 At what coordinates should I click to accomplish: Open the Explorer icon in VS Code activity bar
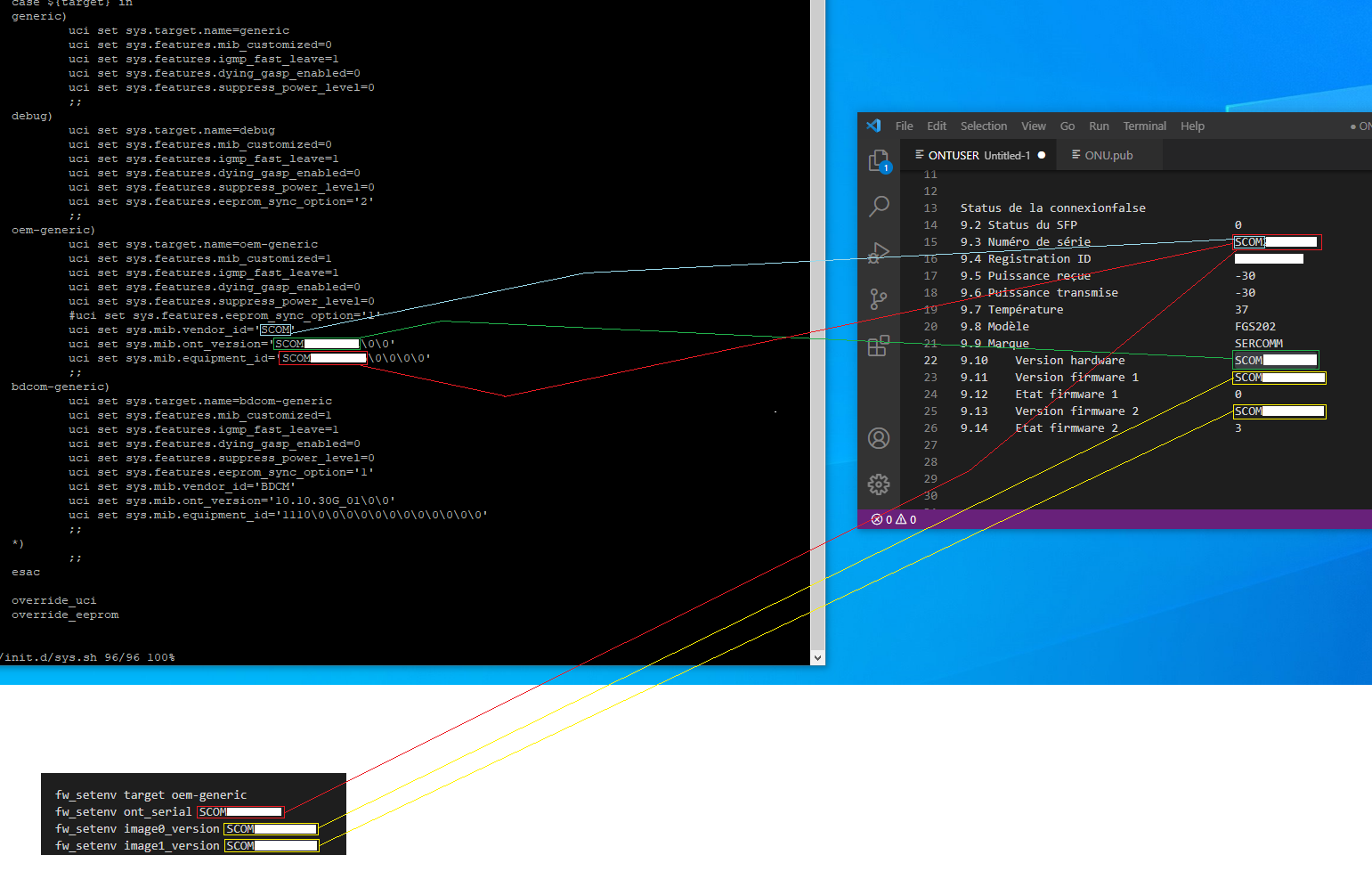click(879, 161)
